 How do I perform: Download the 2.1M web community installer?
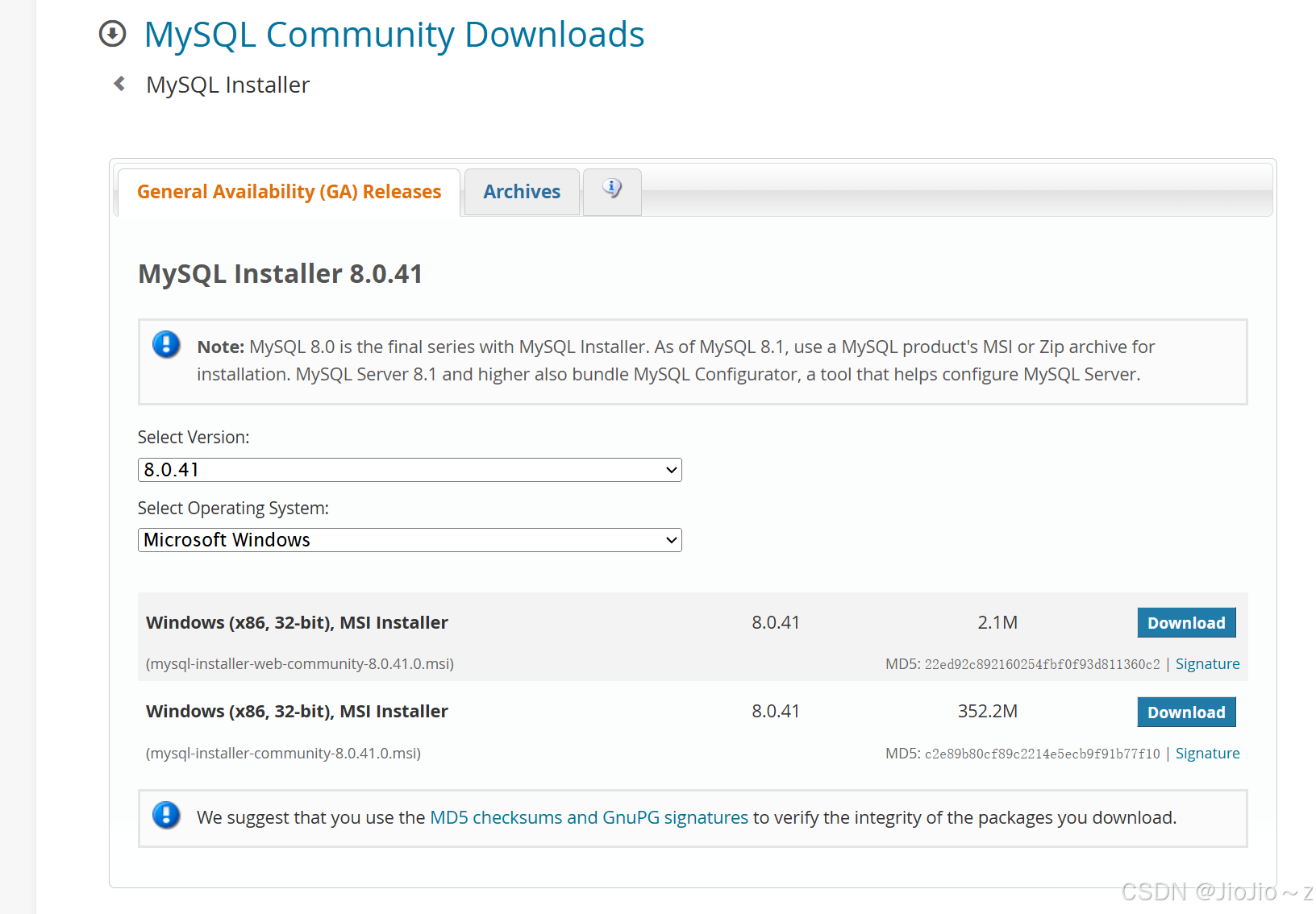click(x=1186, y=623)
